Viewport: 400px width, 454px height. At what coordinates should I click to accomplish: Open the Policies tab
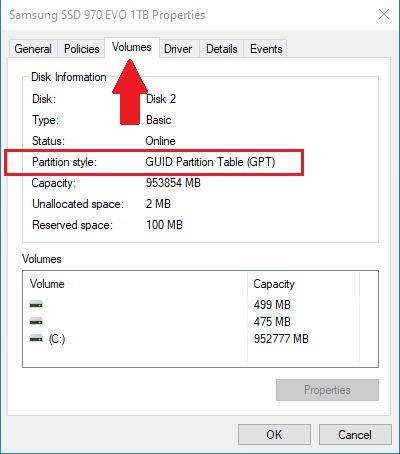pos(82,49)
